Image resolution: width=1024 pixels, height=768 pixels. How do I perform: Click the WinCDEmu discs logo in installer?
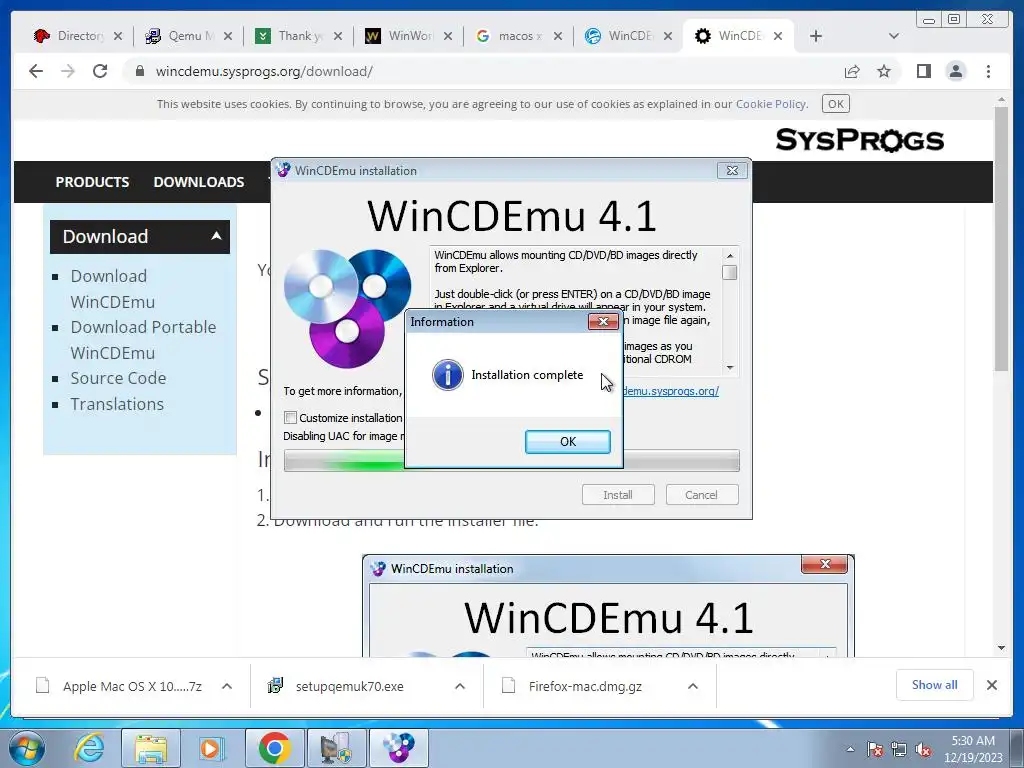[347, 308]
